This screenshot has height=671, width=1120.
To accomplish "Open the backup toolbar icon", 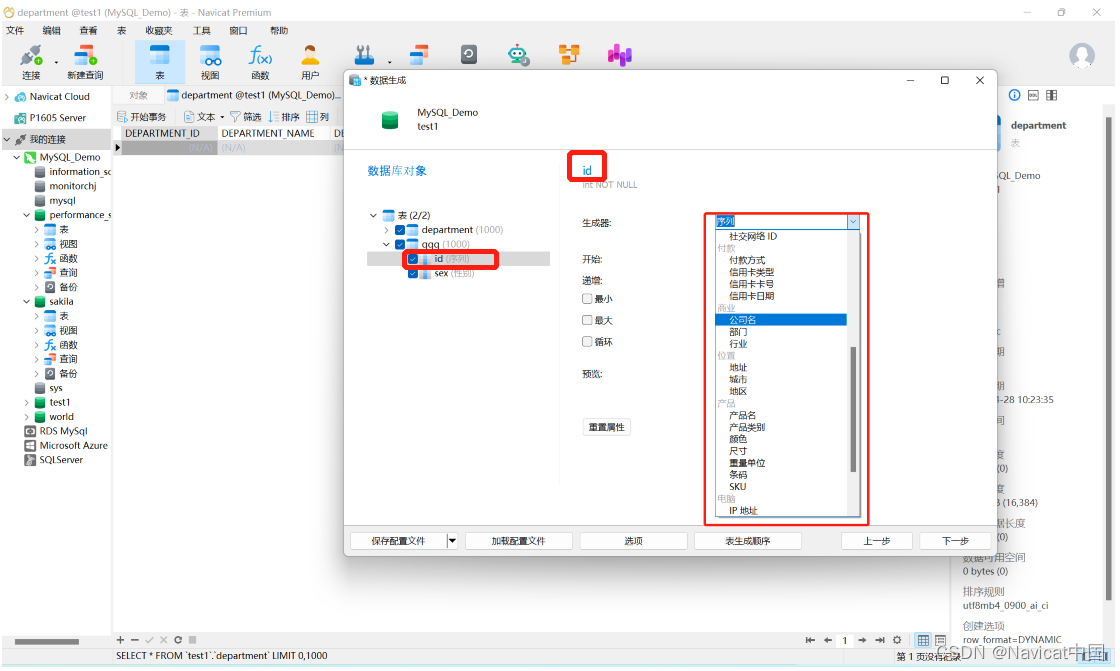I will click(469, 54).
